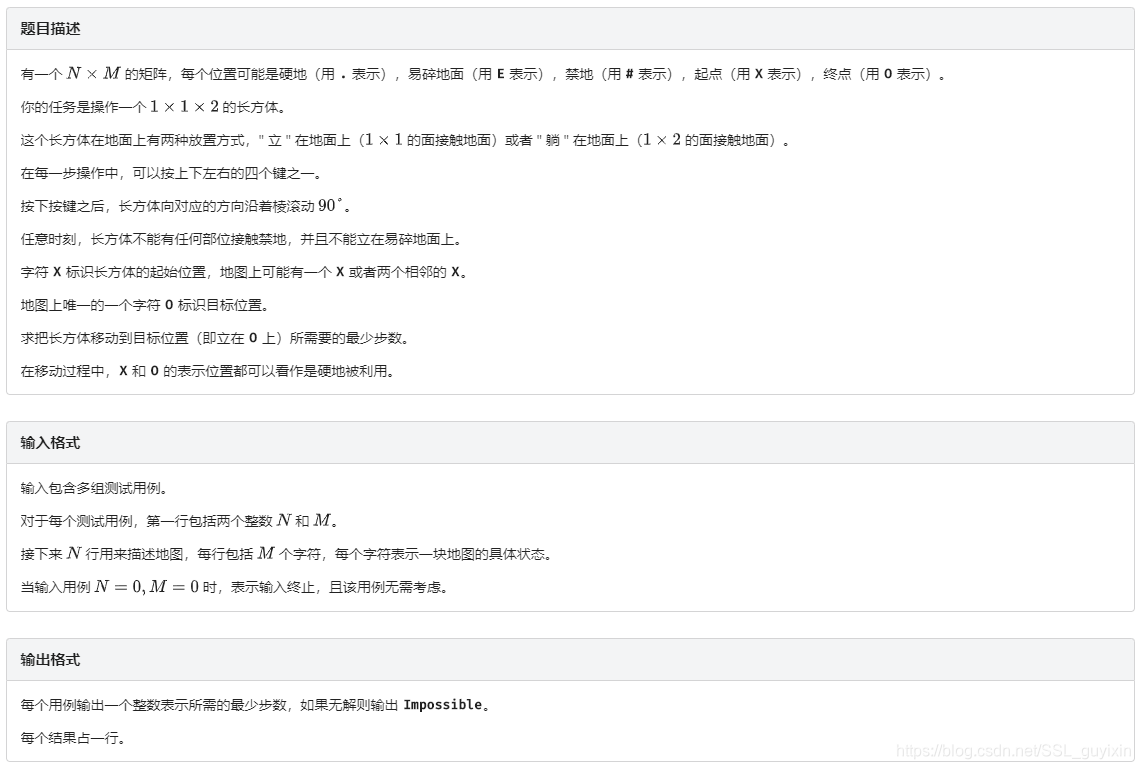The image size is (1140, 769).
Task: Click the line starting 有一个 N × M 的矩阵
Action: click(483, 74)
